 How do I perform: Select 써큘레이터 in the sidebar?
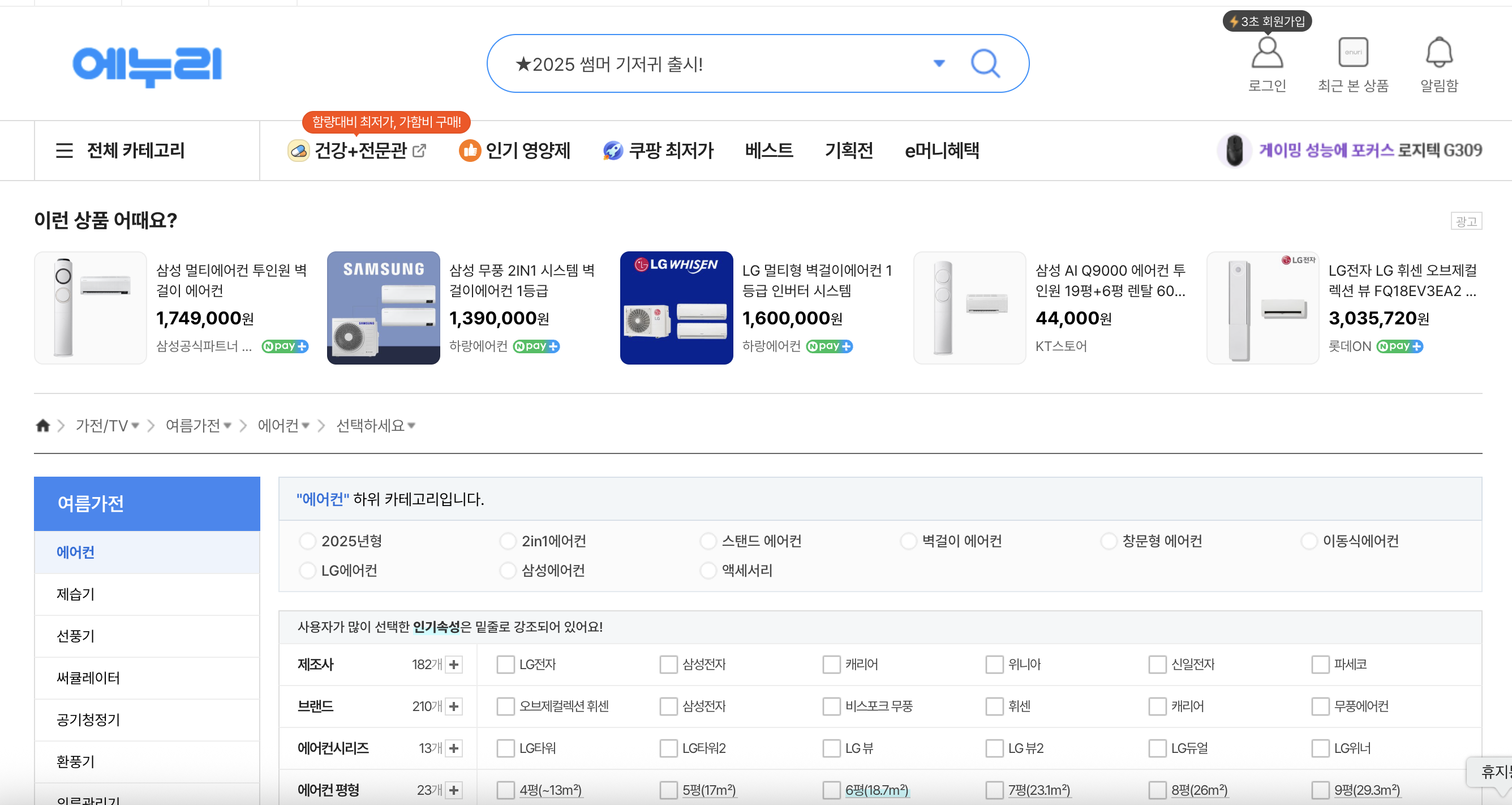pos(147,678)
